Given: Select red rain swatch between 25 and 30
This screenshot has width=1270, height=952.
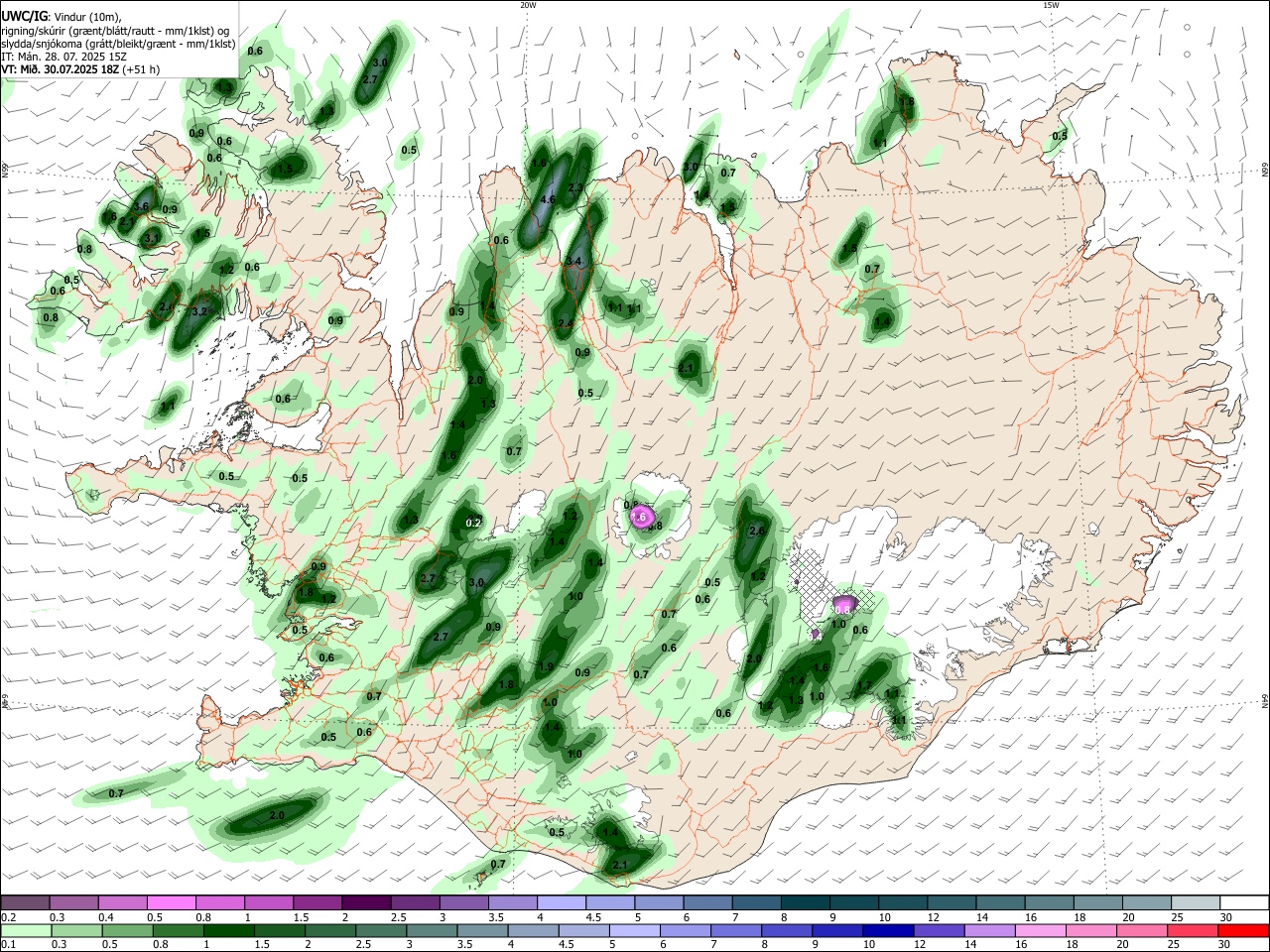Looking at the screenshot, I should pyautogui.click(x=1194, y=930).
